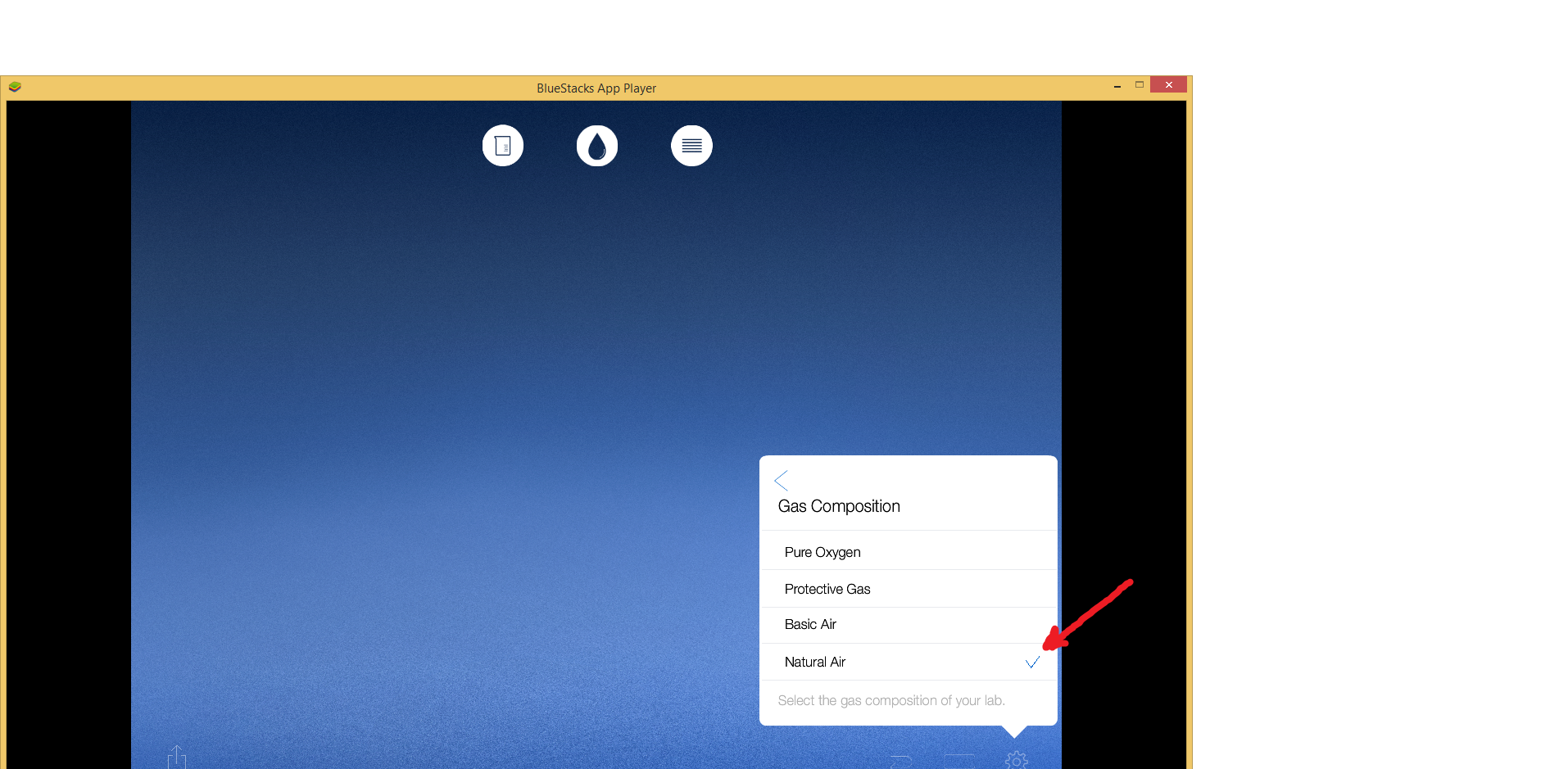This screenshot has width=1568, height=769.
Task: Click the horizontal bar icon beside the gear
Action: coord(959,760)
